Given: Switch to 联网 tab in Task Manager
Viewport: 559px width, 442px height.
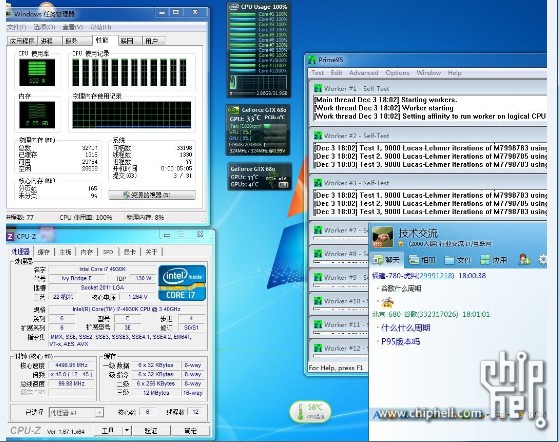Looking at the screenshot, I should click(130, 41).
